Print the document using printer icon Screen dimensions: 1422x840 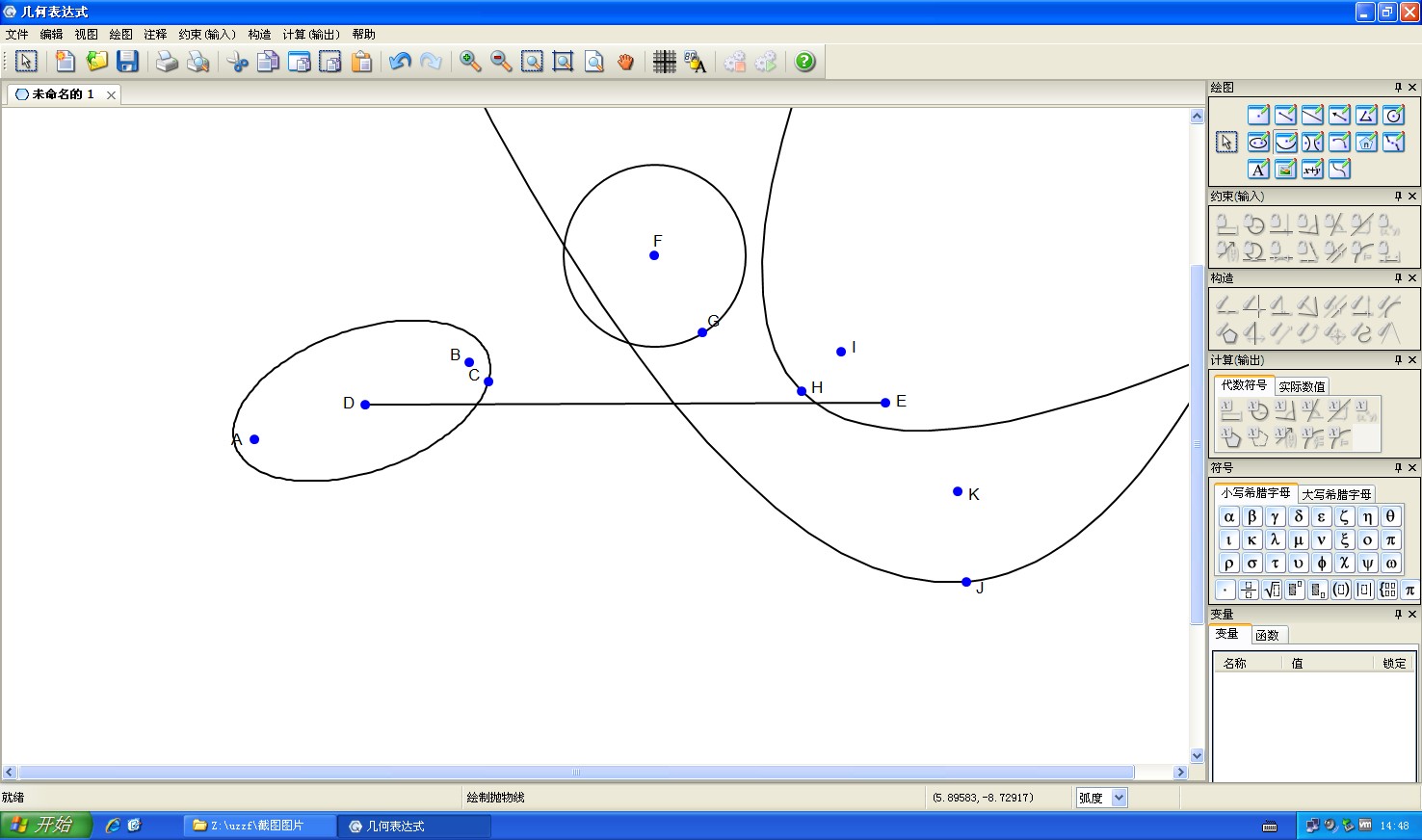167,62
